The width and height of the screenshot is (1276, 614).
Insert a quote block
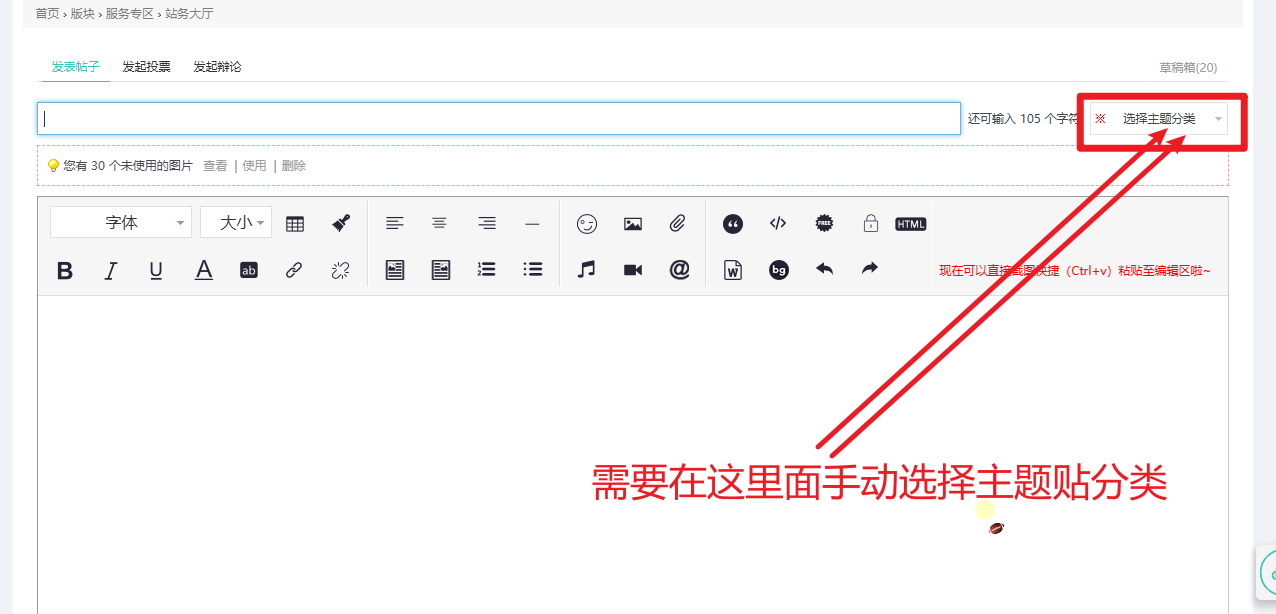pos(733,224)
